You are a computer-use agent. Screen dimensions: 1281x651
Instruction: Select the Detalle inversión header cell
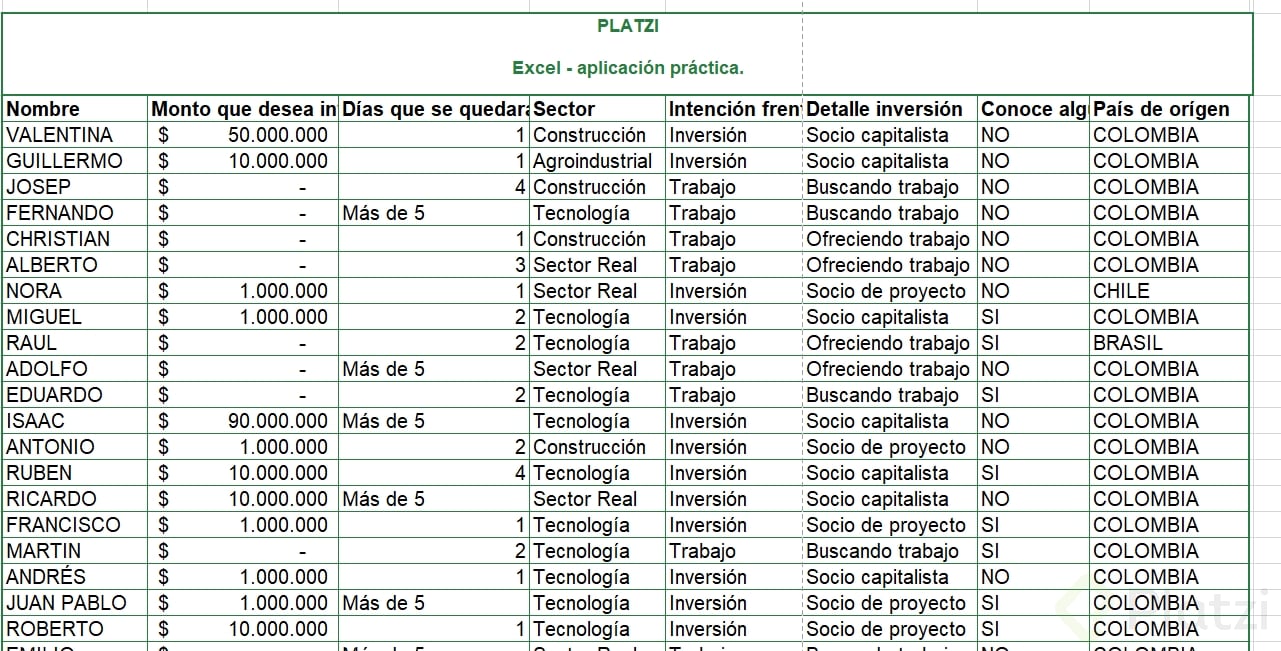(884, 109)
